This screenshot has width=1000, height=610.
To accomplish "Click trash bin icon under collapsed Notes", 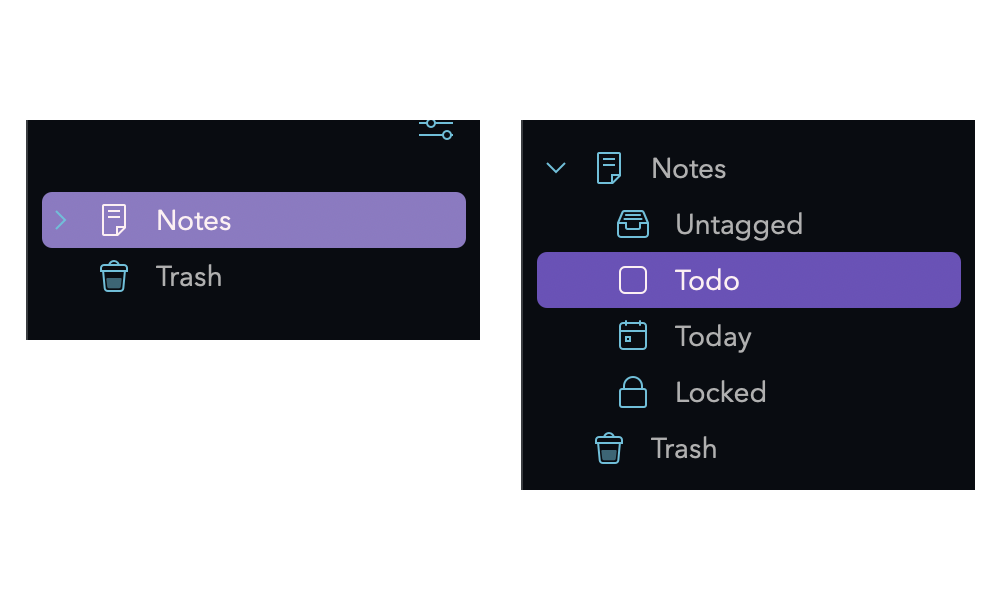I will point(114,276).
